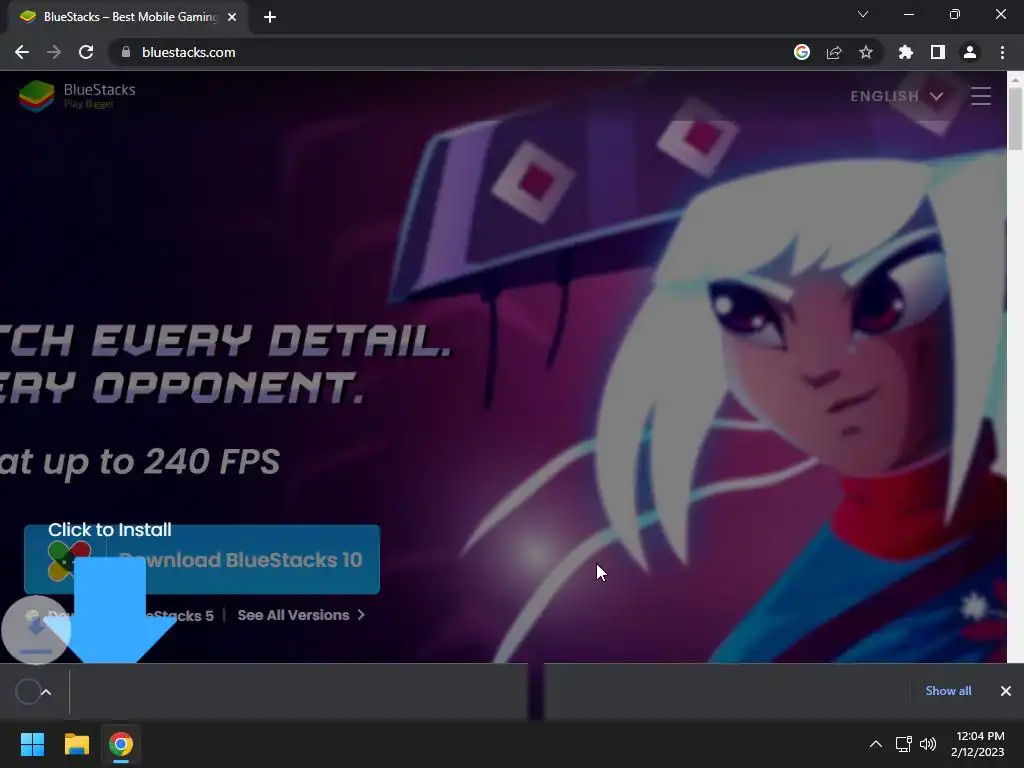Viewport: 1024px width, 768px height.
Task: Share this page using the share icon
Action: click(x=834, y=52)
